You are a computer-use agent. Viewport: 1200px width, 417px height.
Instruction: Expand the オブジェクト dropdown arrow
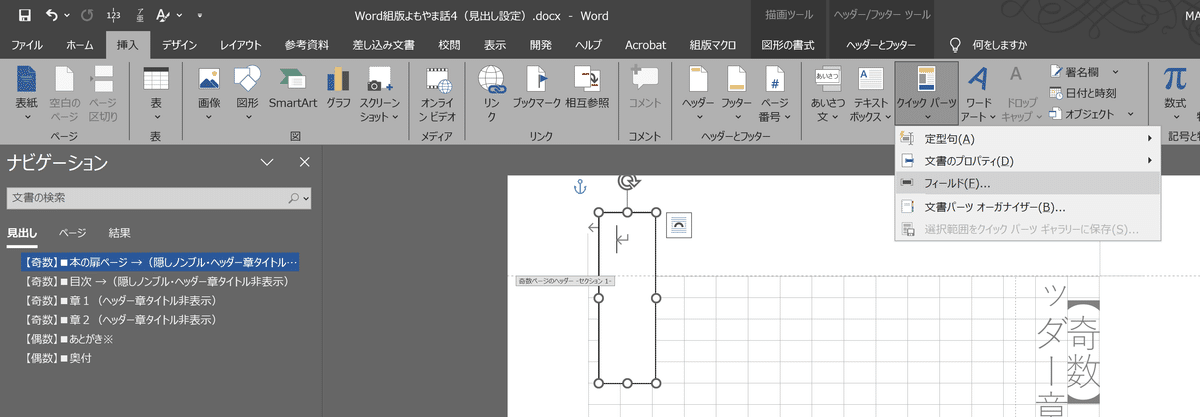click(1129, 114)
